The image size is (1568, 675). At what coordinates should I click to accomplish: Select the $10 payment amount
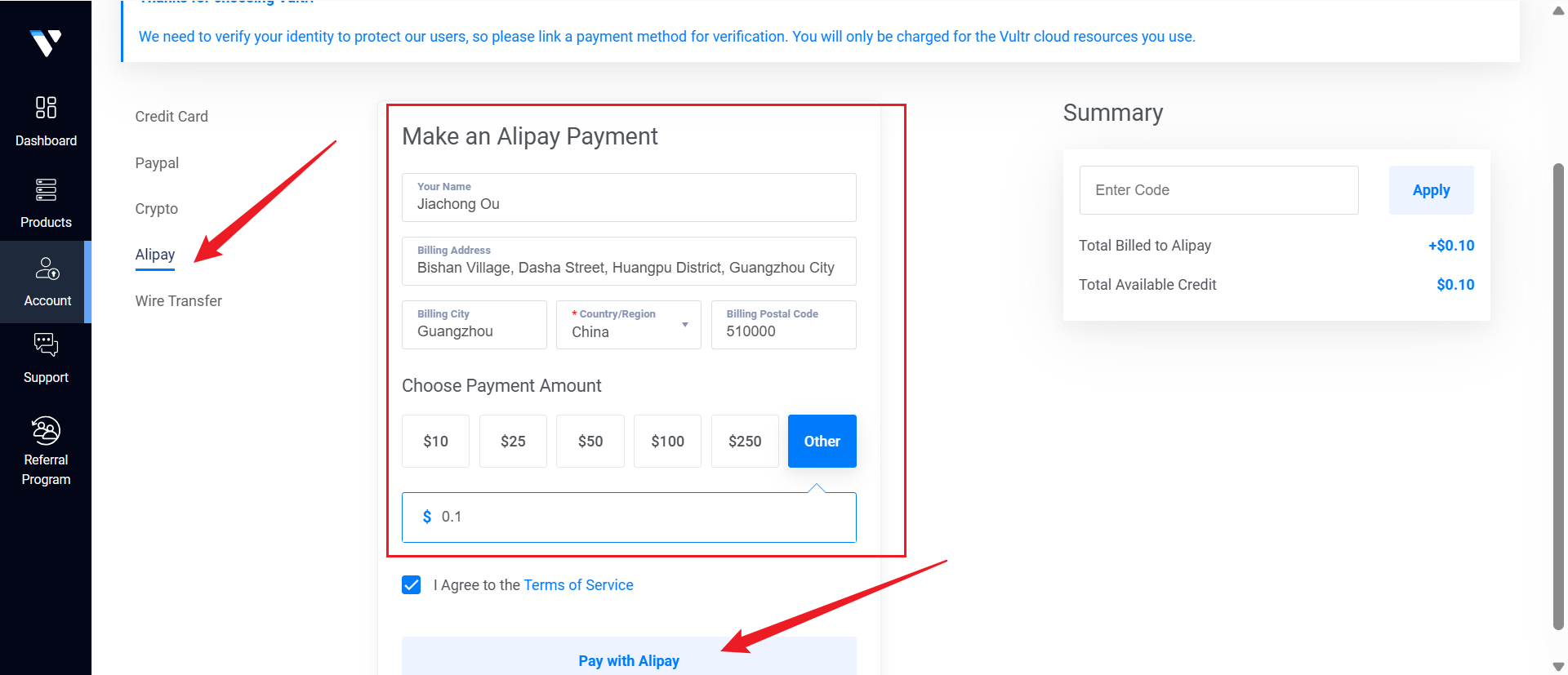coord(435,442)
